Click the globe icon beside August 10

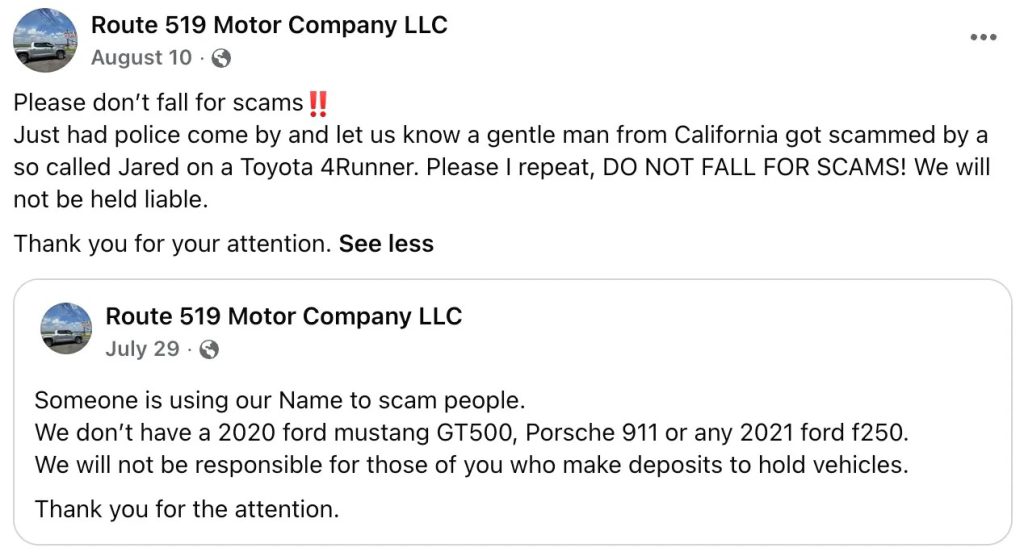(221, 58)
